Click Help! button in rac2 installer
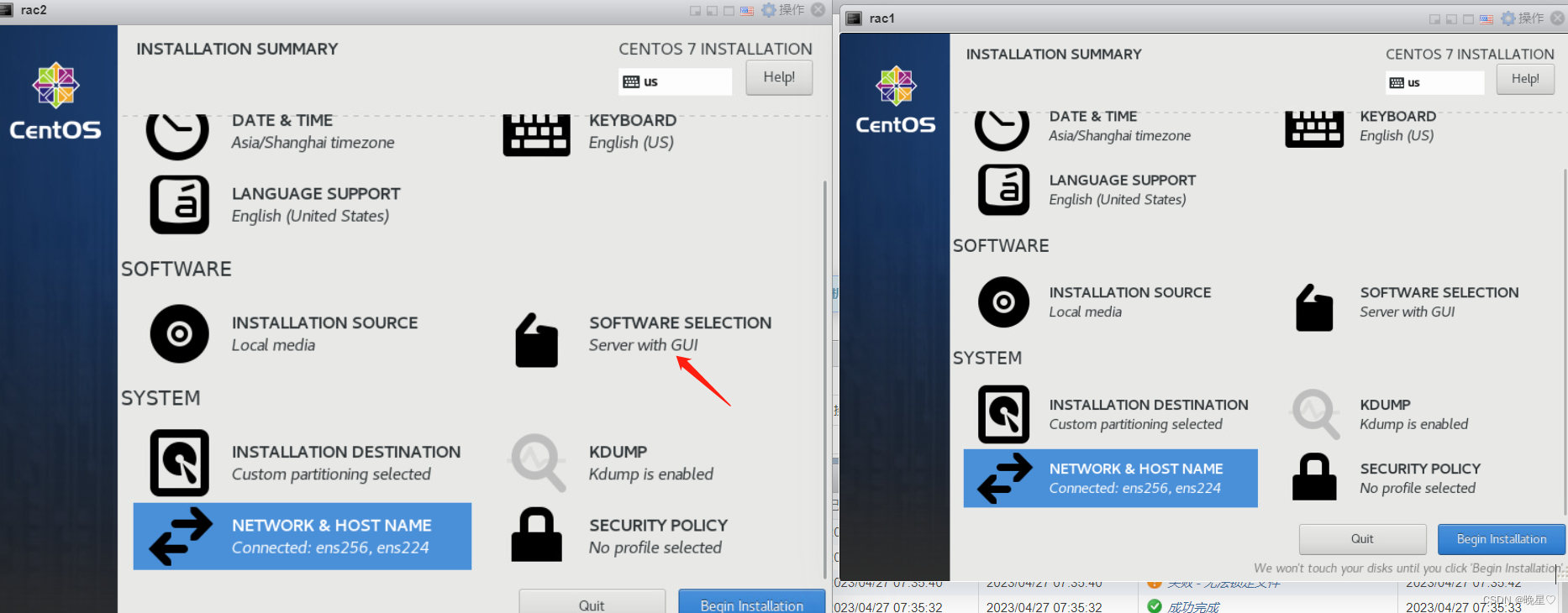Screen dimensions: 1568x613 pos(779,77)
